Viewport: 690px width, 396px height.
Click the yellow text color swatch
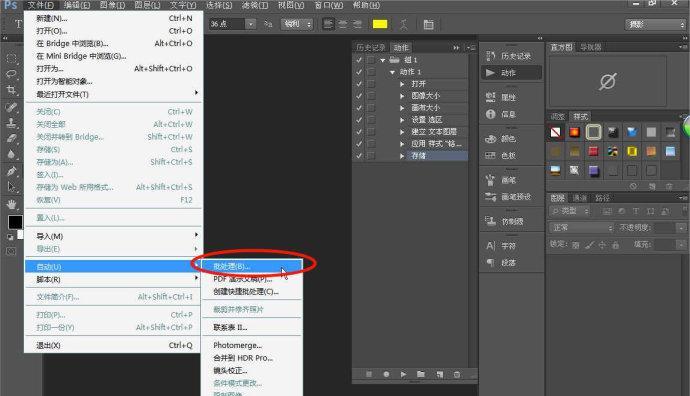click(x=380, y=24)
